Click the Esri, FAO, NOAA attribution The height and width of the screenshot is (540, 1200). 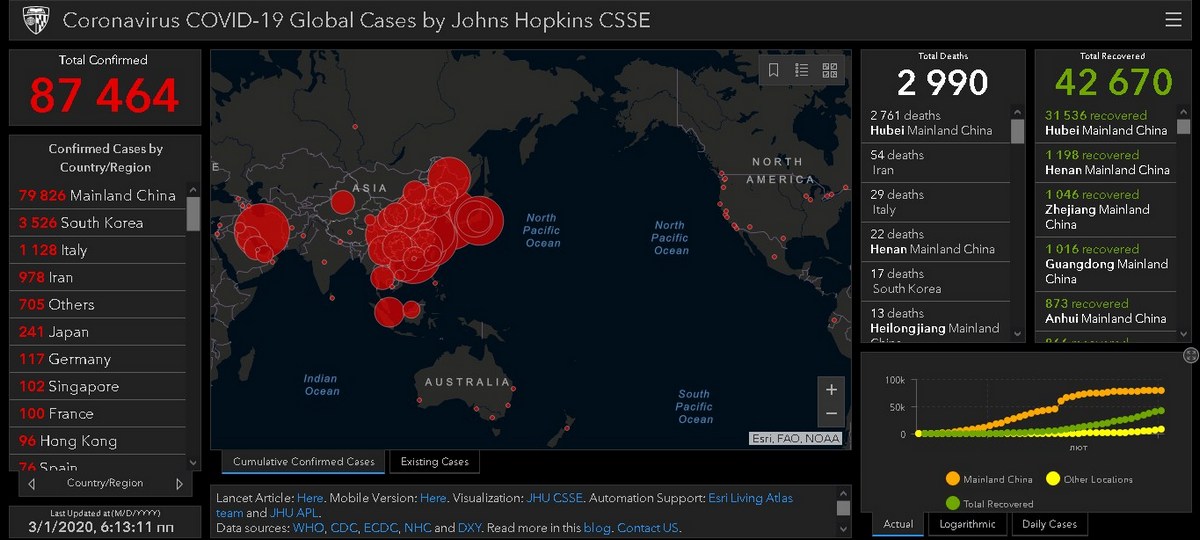[x=796, y=438]
